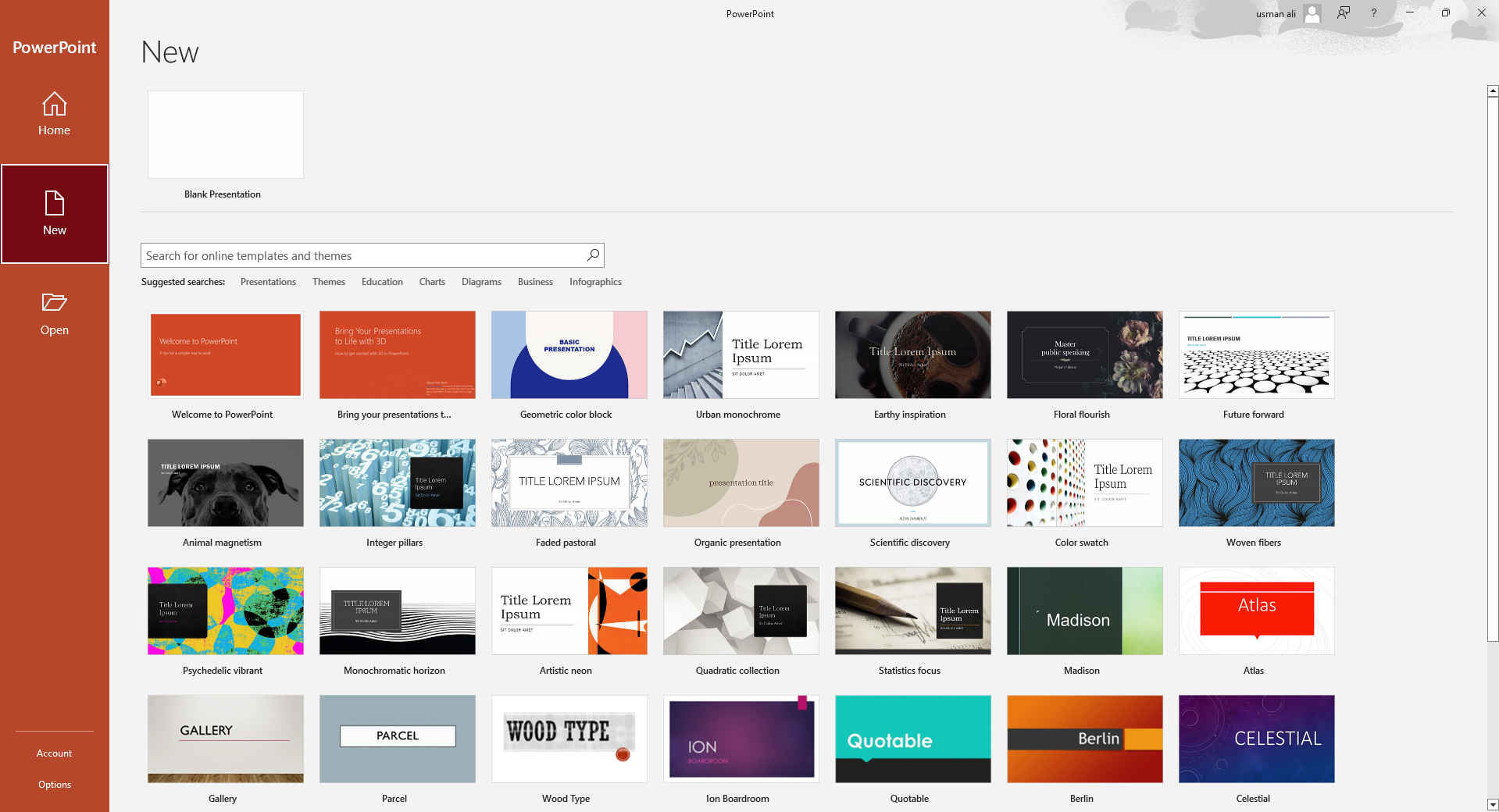This screenshot has height=812, width=1499.
Task: Search suggested Presentations templates
Action: [268, 282]
